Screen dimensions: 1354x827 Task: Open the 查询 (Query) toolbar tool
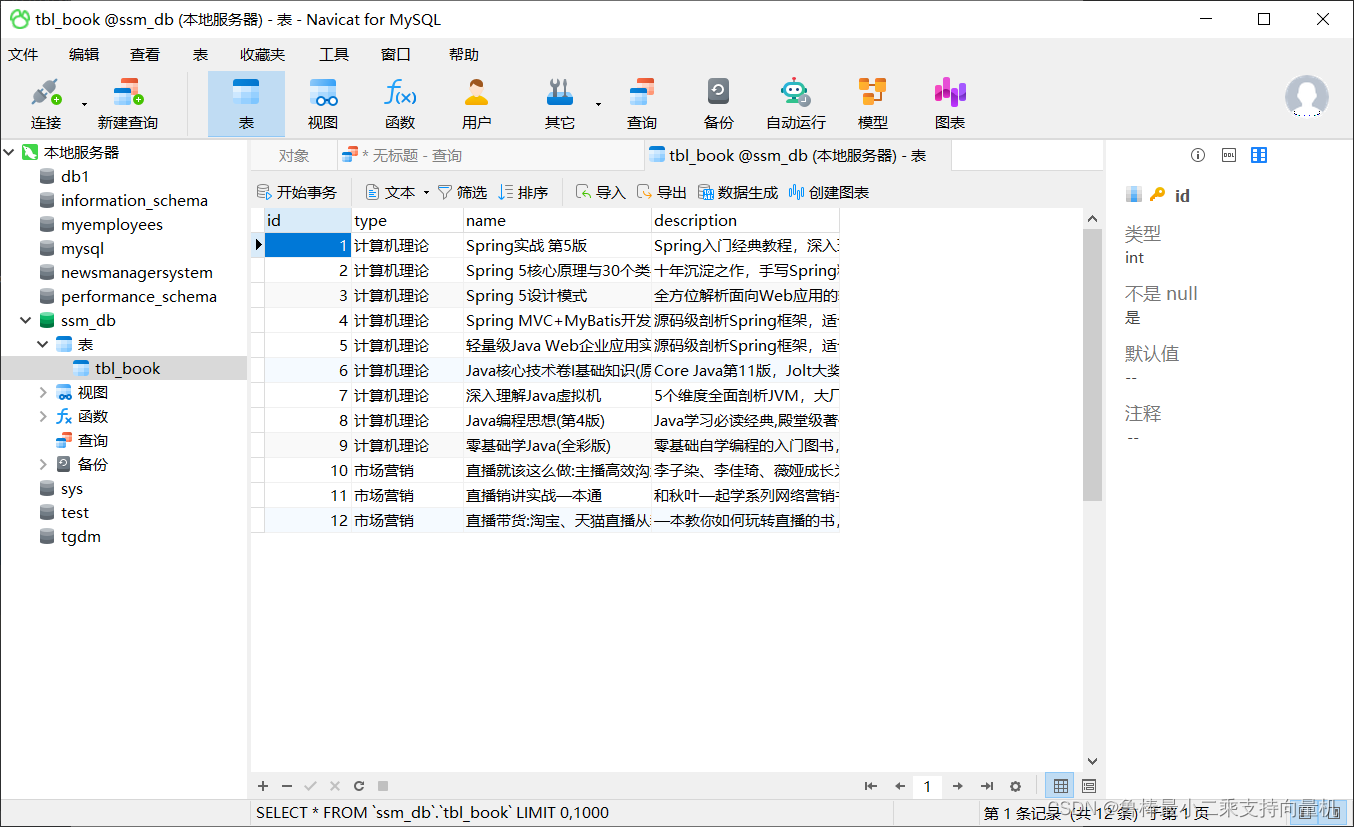(x=642, y=104)
